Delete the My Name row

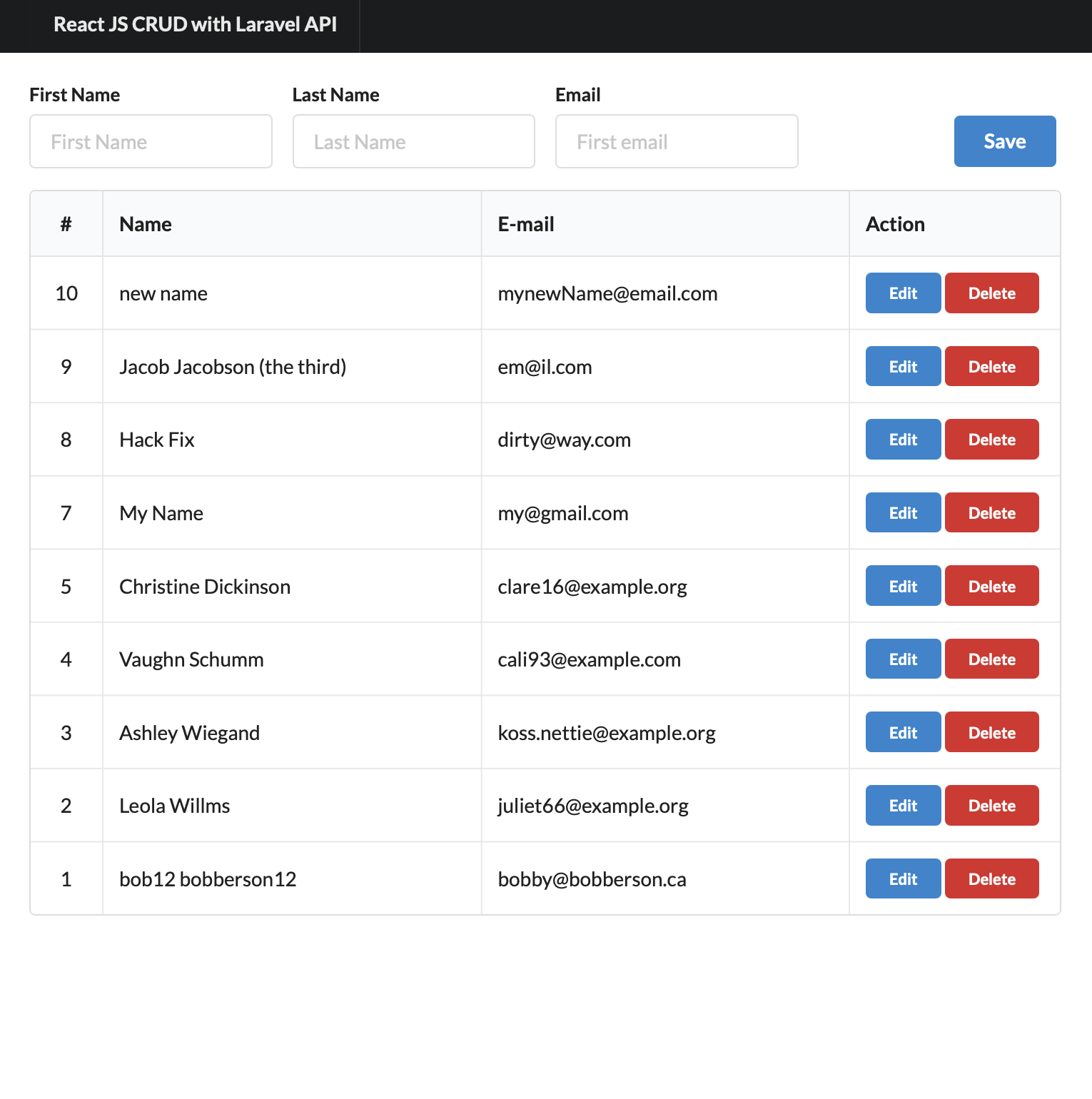(991, 512)
